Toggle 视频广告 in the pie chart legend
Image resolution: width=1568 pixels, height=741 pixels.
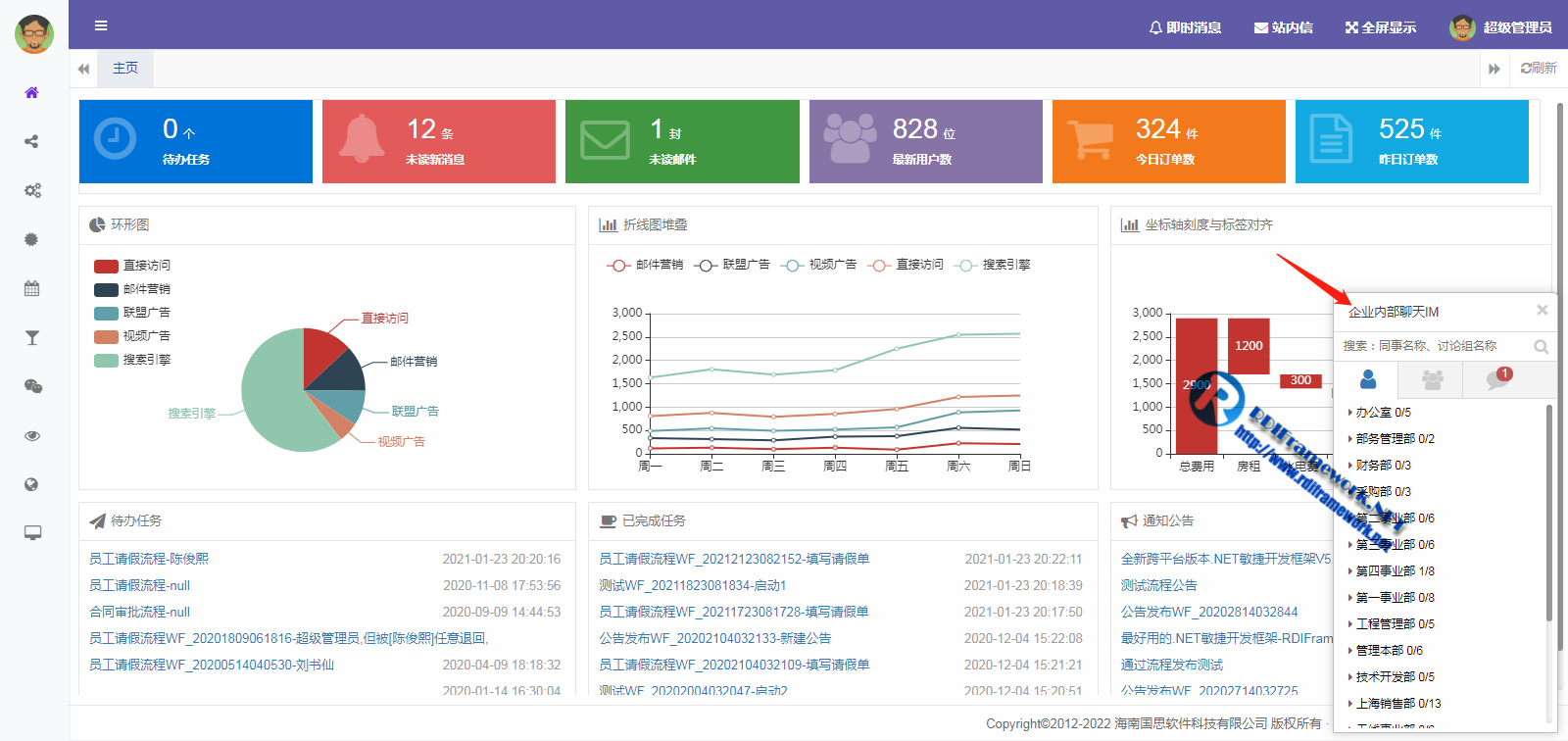click(132, 336)
